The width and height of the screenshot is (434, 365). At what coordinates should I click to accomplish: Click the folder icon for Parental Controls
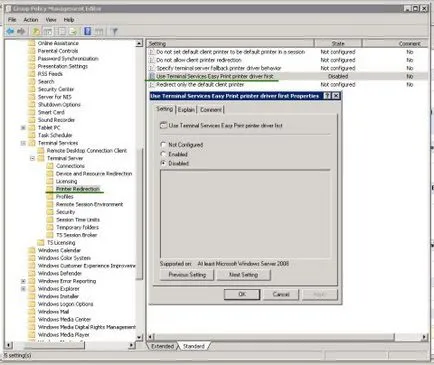point(32,51)
